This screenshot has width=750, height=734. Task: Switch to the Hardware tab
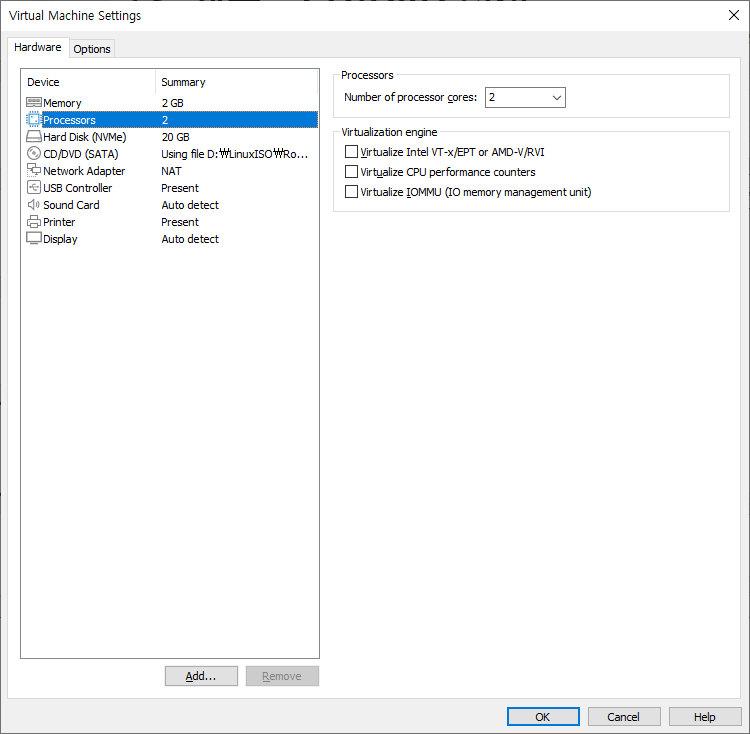[x=38, y=47]
